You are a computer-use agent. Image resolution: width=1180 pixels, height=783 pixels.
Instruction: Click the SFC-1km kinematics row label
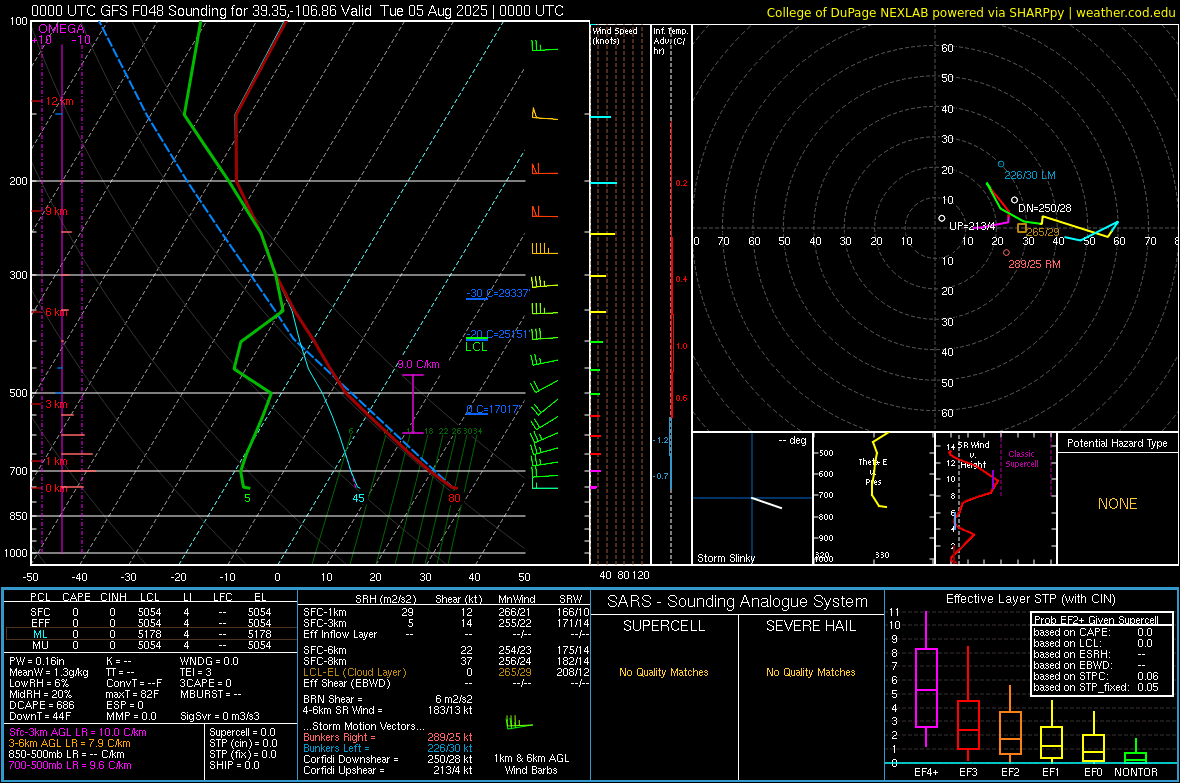pyautogui.click(x=325, y=612)
